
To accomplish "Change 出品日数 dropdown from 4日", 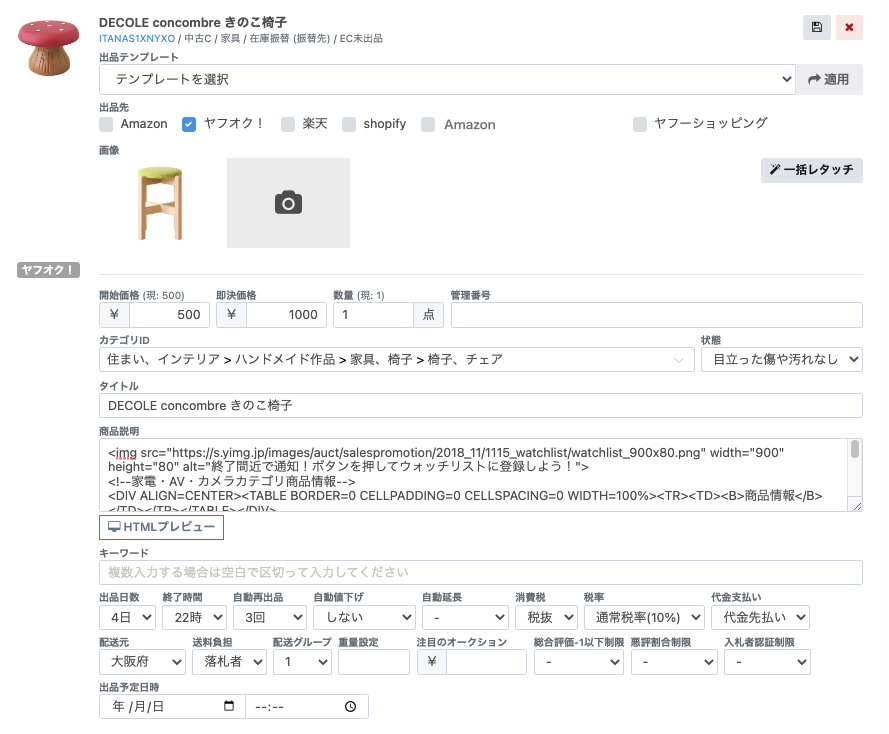I will tap(128, 617).
